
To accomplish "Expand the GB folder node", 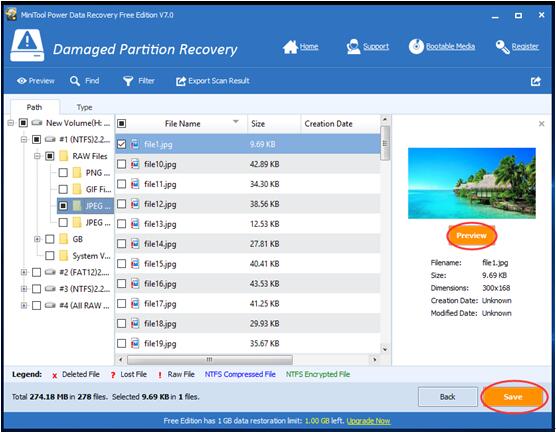I will (x=37, y=239).
